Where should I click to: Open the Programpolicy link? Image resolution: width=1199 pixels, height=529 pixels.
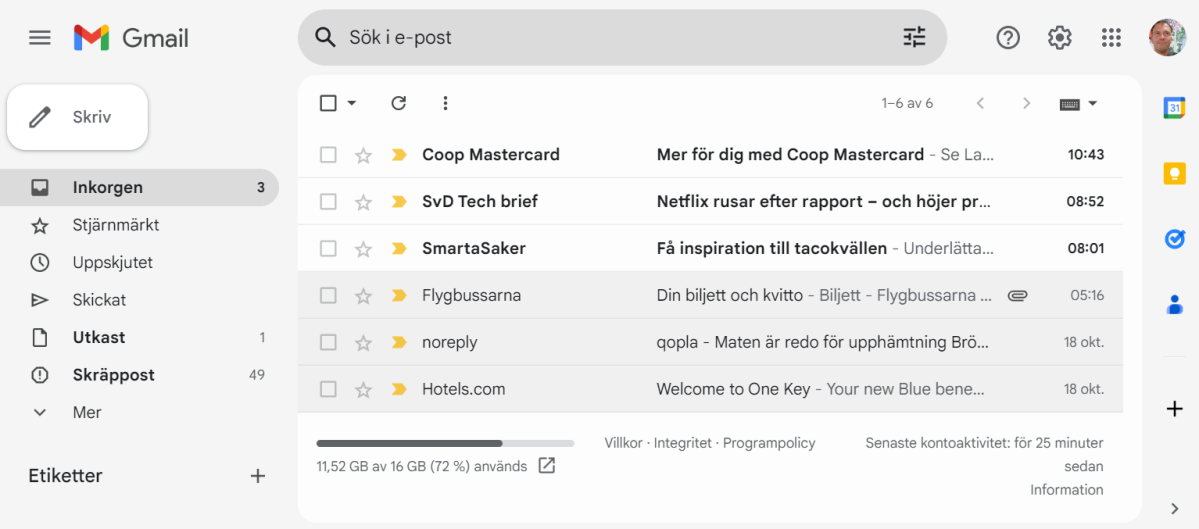[769, 443]
